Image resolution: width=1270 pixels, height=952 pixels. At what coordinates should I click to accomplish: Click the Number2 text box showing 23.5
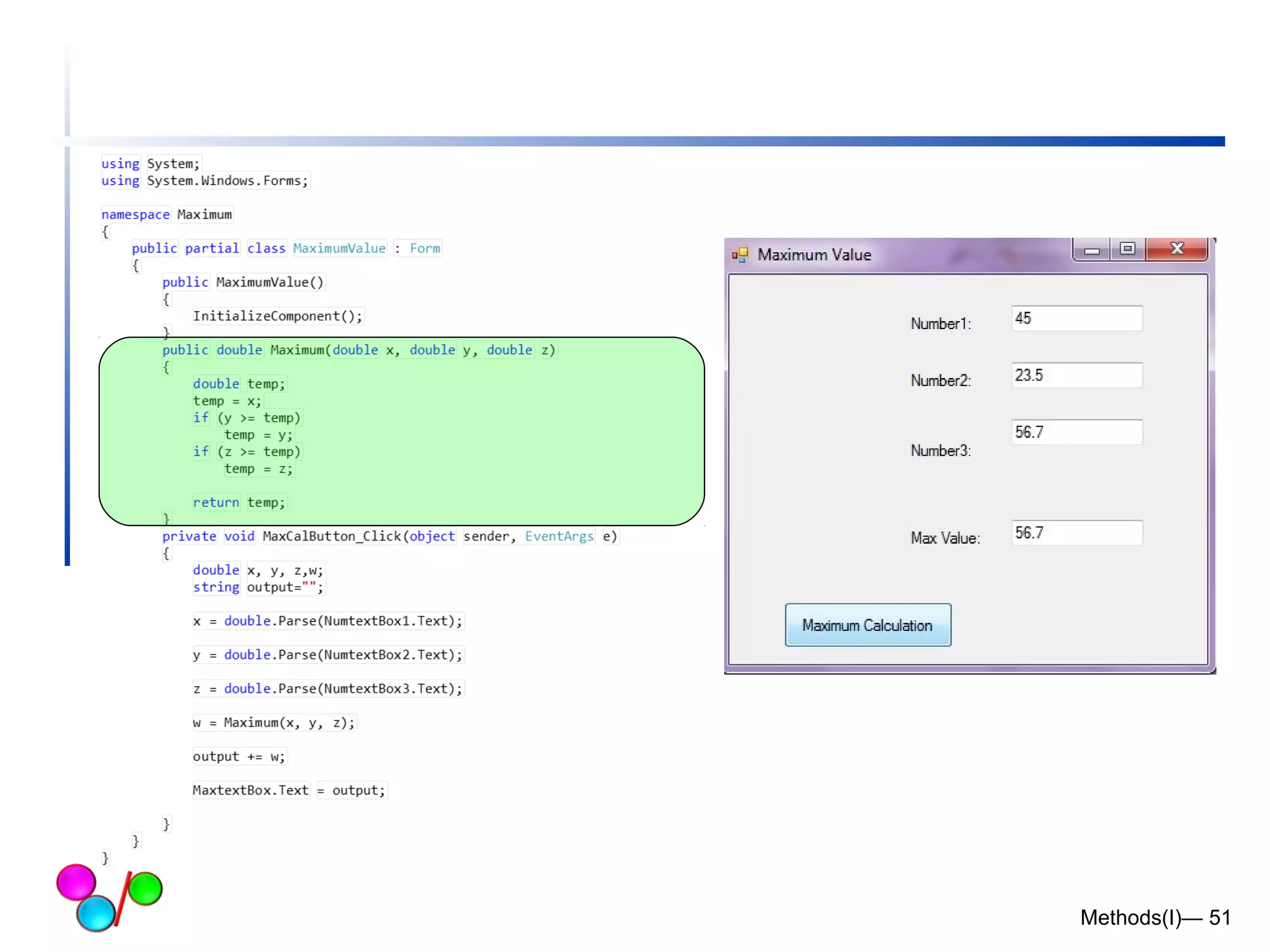pos(1076,376)
